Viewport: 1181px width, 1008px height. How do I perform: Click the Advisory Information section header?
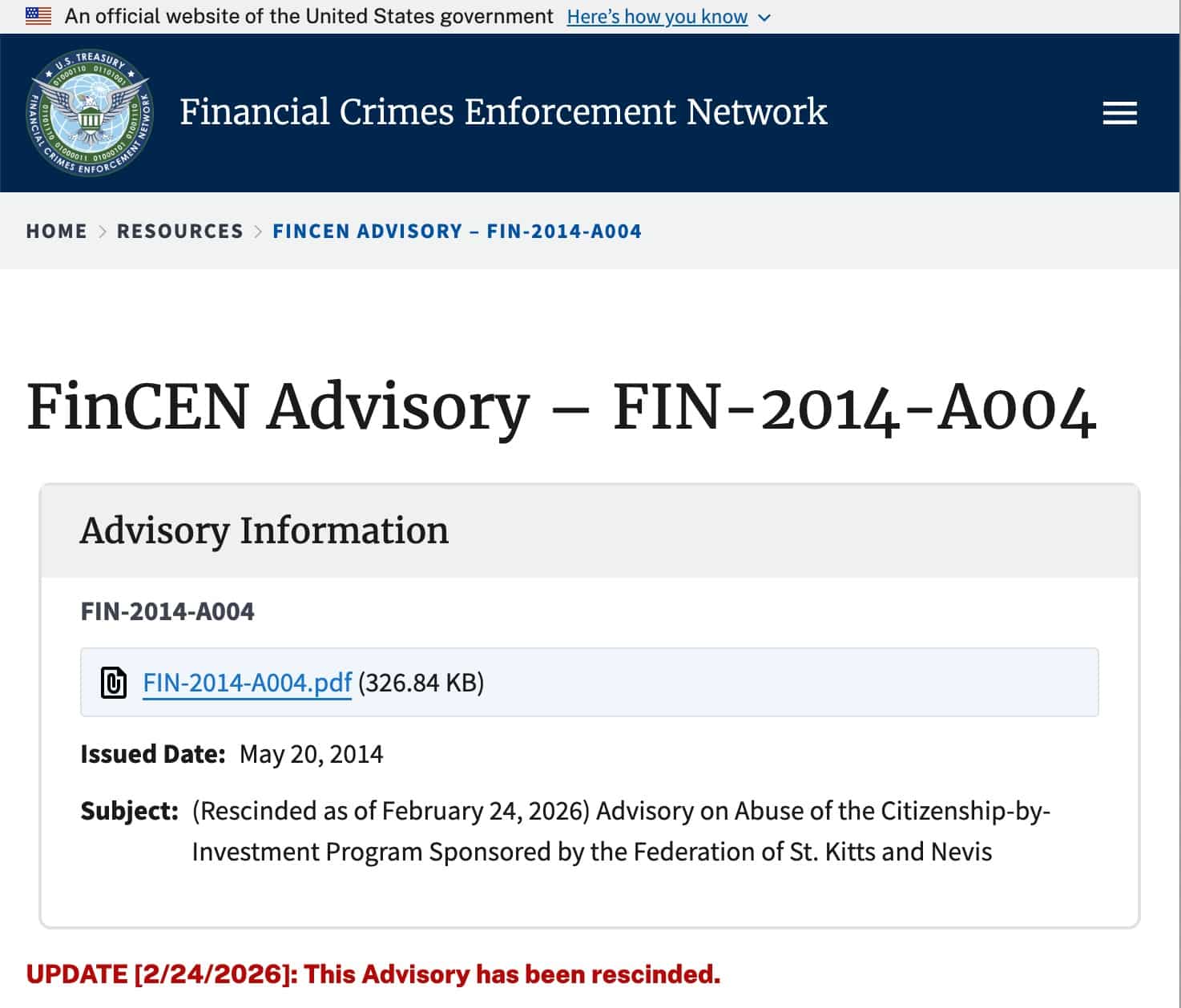coord(264,530)
